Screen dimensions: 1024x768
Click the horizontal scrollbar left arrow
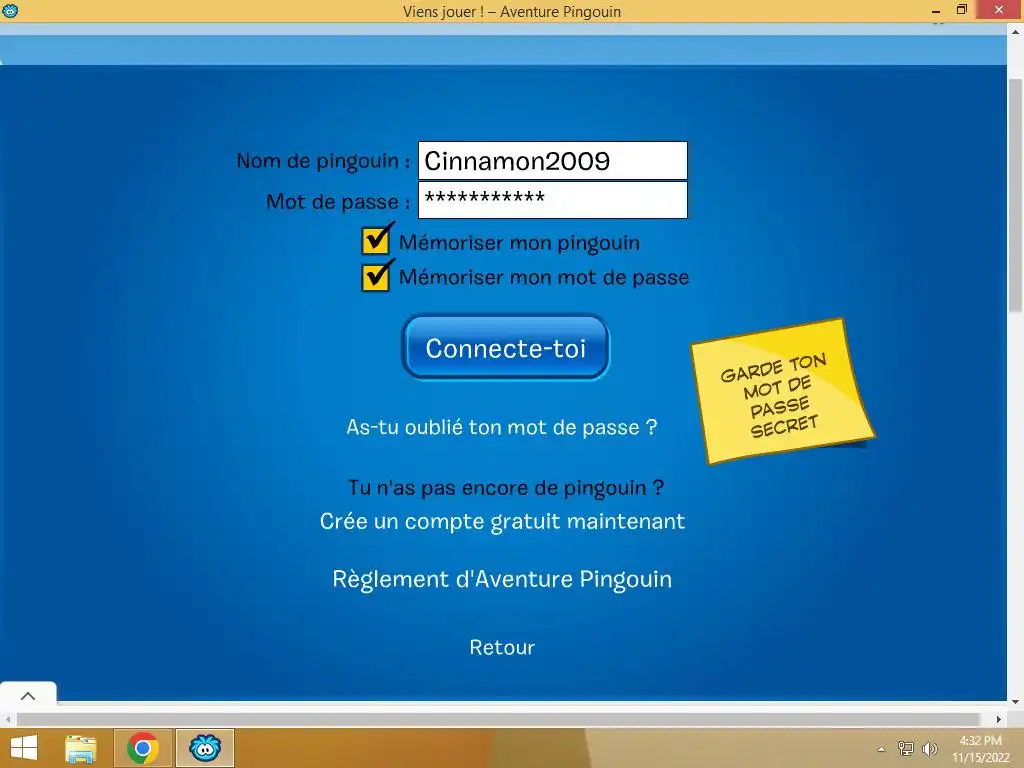[x=7, y=719]
